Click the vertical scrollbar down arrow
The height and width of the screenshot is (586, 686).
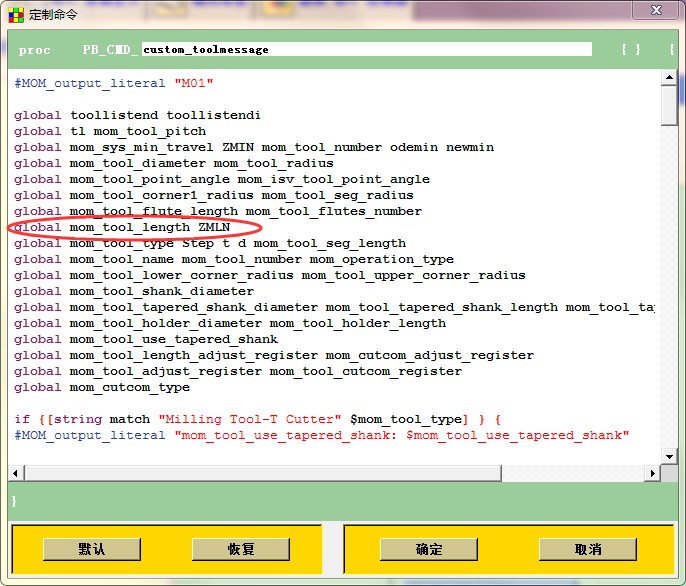point(669,456)
